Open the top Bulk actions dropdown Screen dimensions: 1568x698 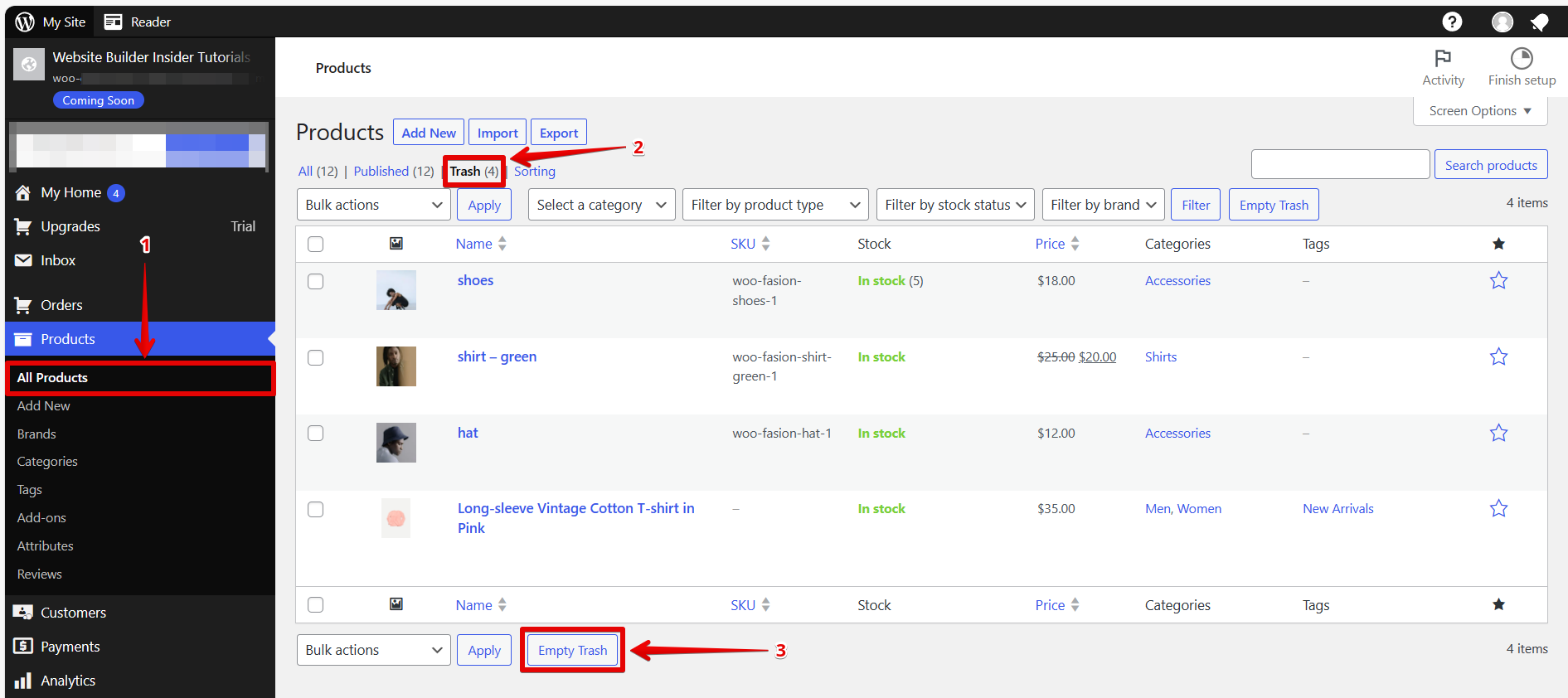(x=373, y=205)
